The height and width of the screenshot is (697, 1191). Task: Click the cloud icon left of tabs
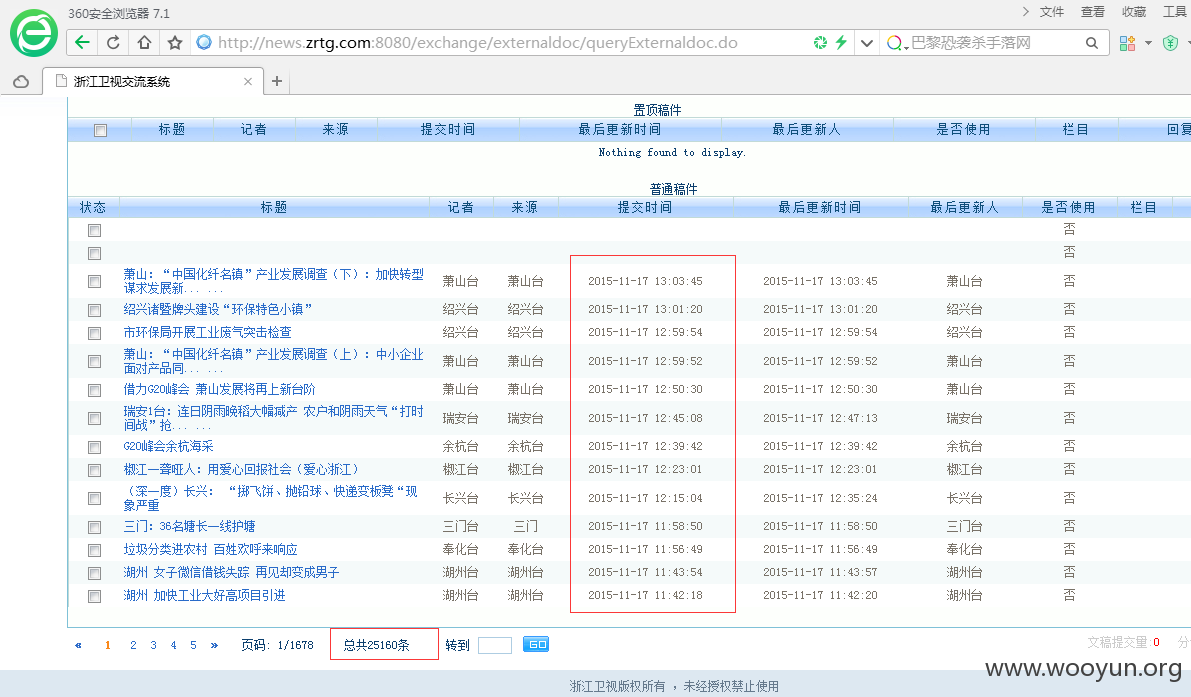pyautogui.click(x=21, y=81)
